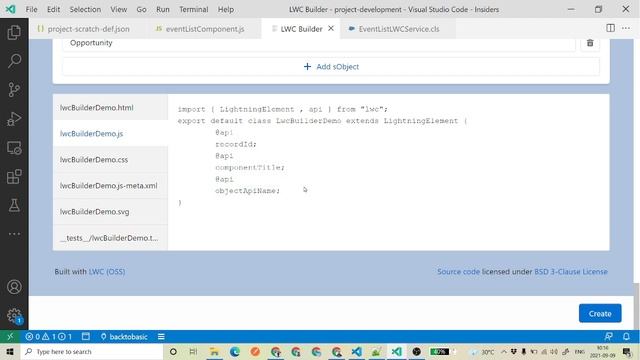Viewport: 640px width, 360px height.
Task: Show lwcBuilderDemo.html file preview
Action: 110,107
